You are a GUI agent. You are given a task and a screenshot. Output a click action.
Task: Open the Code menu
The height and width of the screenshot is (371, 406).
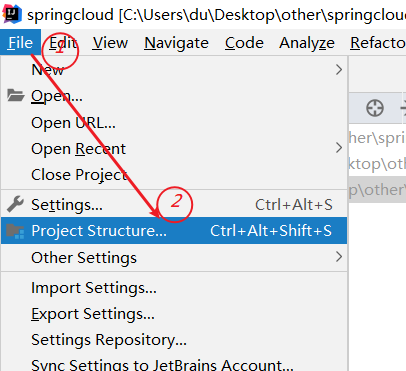coord(244,43)
